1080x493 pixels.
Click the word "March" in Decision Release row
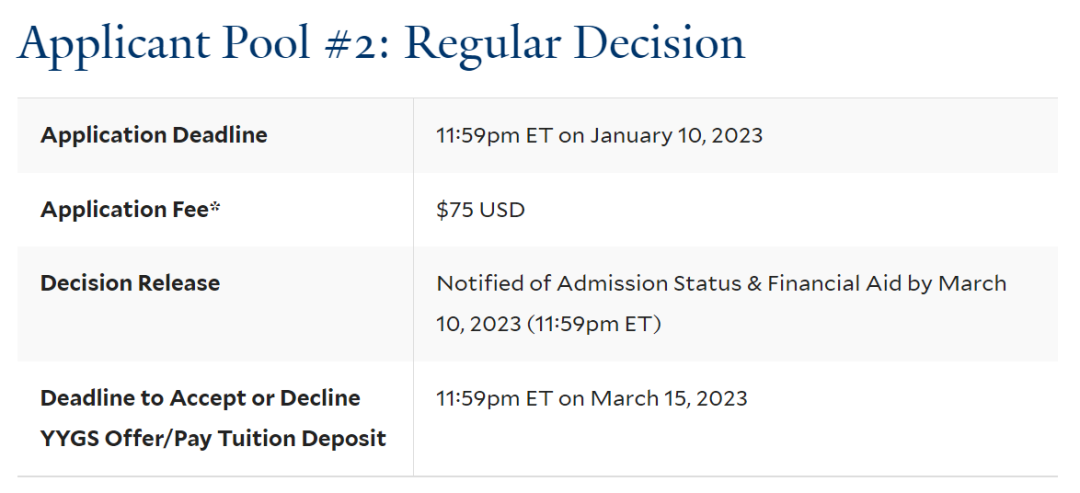[972, 283]
